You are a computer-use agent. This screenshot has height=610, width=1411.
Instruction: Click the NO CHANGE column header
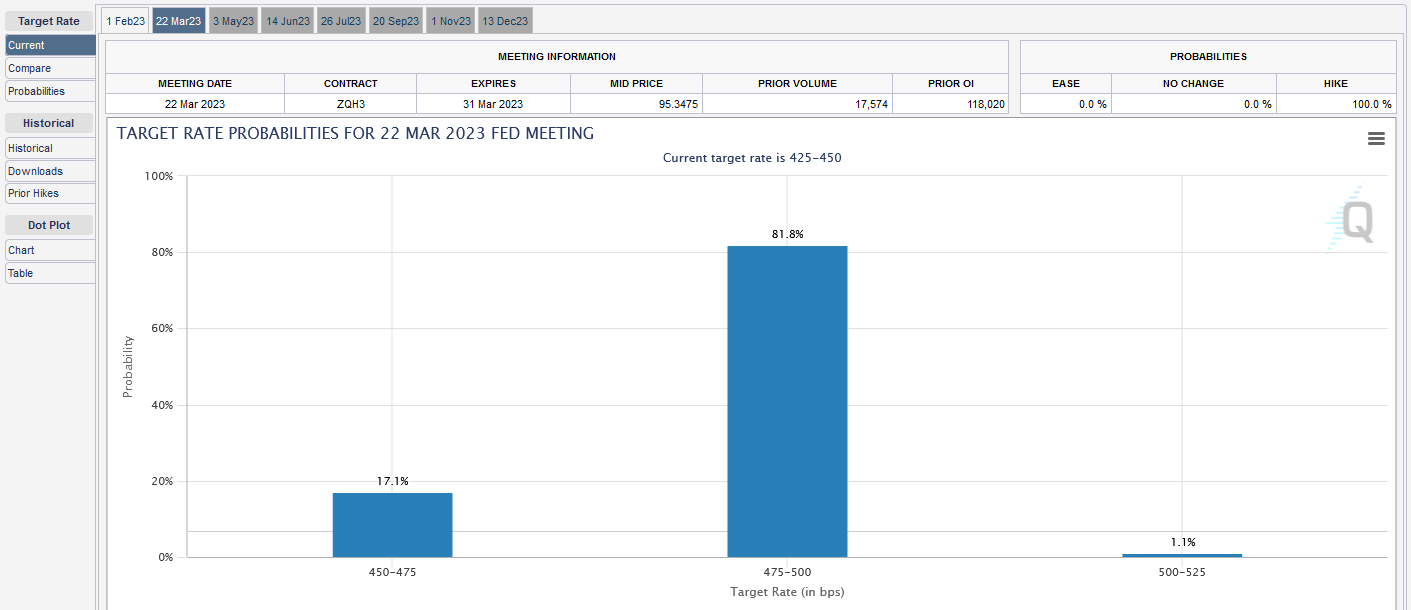[1193, 84]
